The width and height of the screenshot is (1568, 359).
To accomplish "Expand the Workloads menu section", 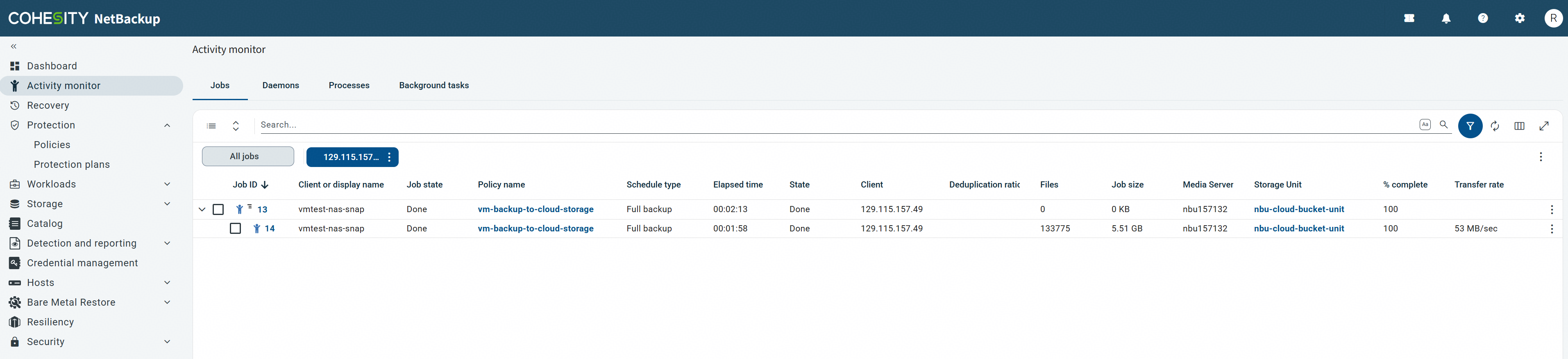I will click(x=167, y=184).
